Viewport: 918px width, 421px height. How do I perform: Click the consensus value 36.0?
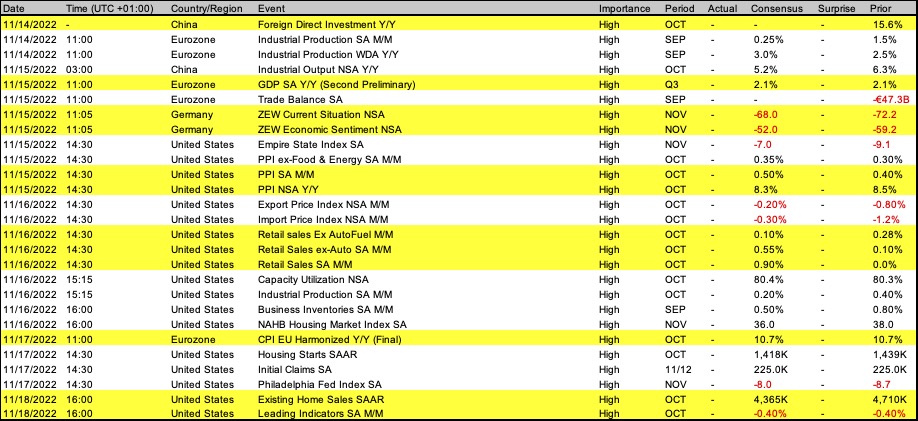point(765,324)
